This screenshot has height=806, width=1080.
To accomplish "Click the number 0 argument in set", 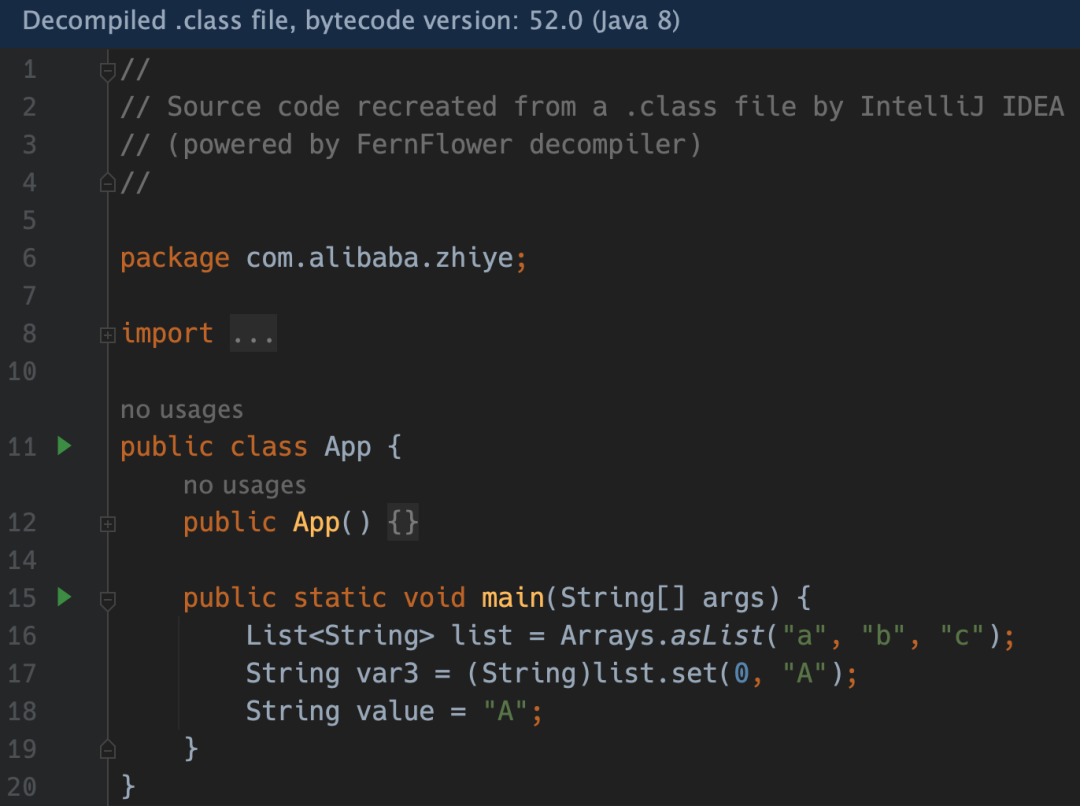I will pyautogui.click(x=741, y=674).
